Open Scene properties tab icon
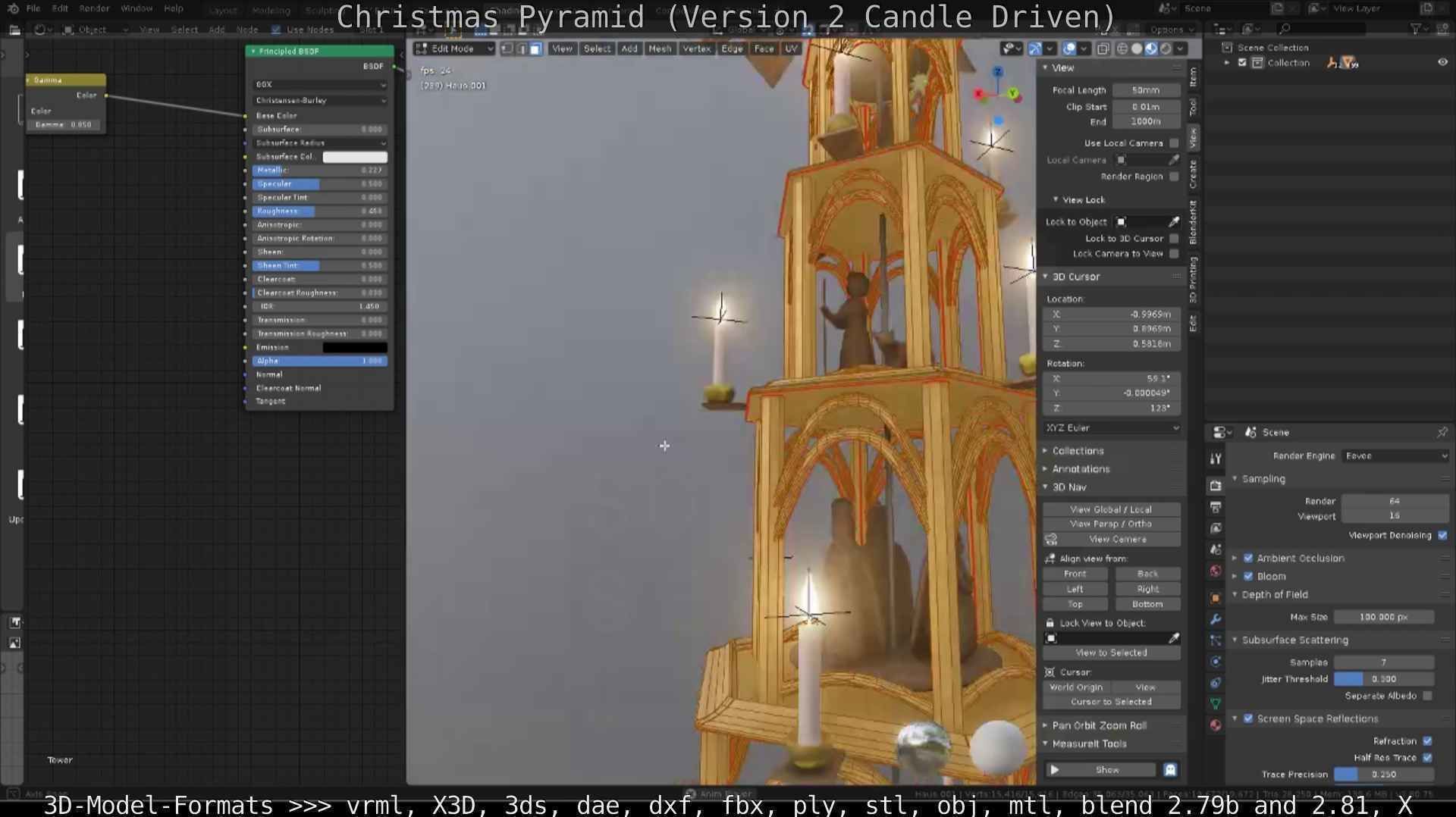 pyautogui.click(x=1216, y=549)
